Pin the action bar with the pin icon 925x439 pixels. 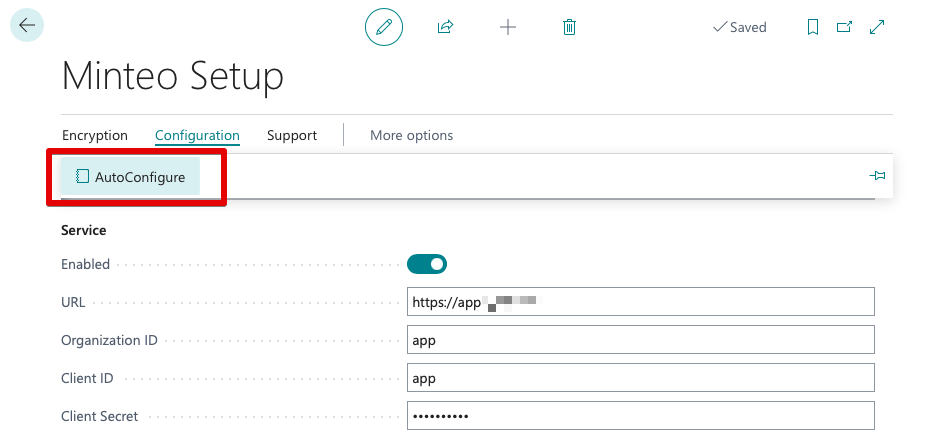point(877,176)
